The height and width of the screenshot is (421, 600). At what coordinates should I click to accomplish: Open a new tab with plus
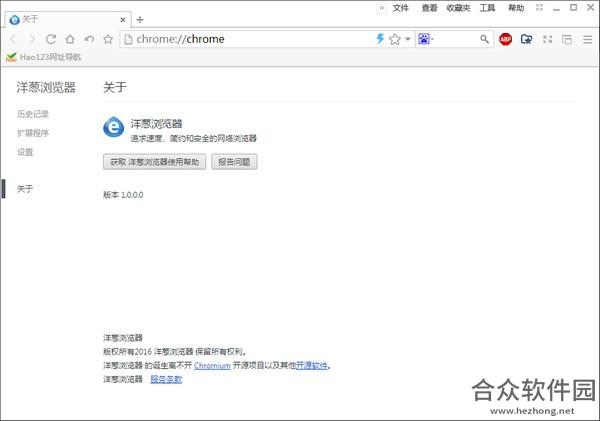[x=140, y=20]
